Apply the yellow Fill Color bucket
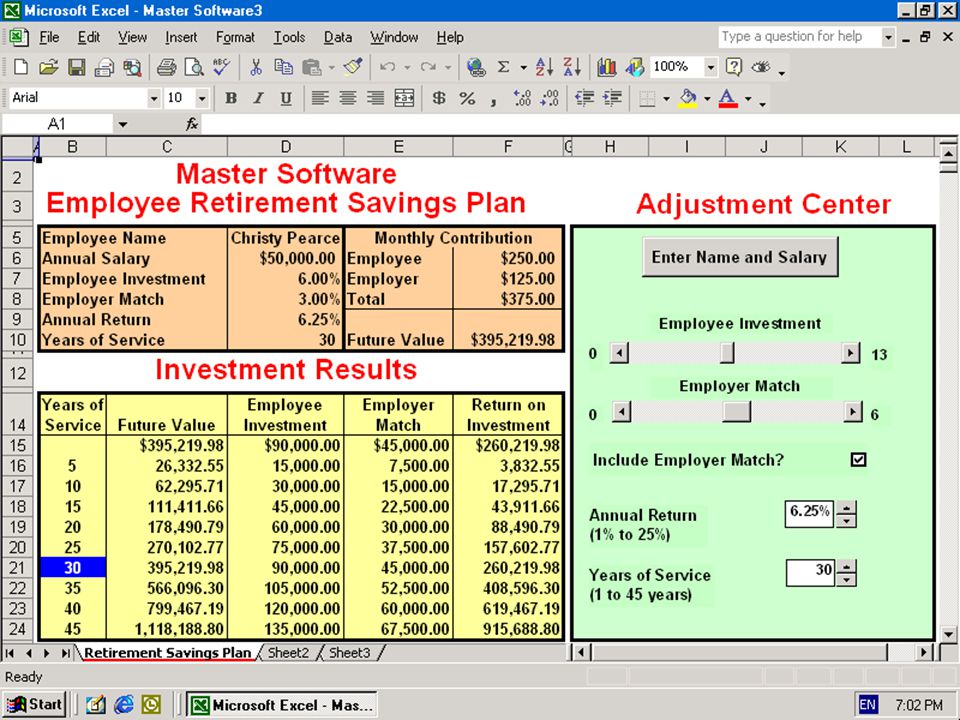The image size is (960, 720). point(689,98)
